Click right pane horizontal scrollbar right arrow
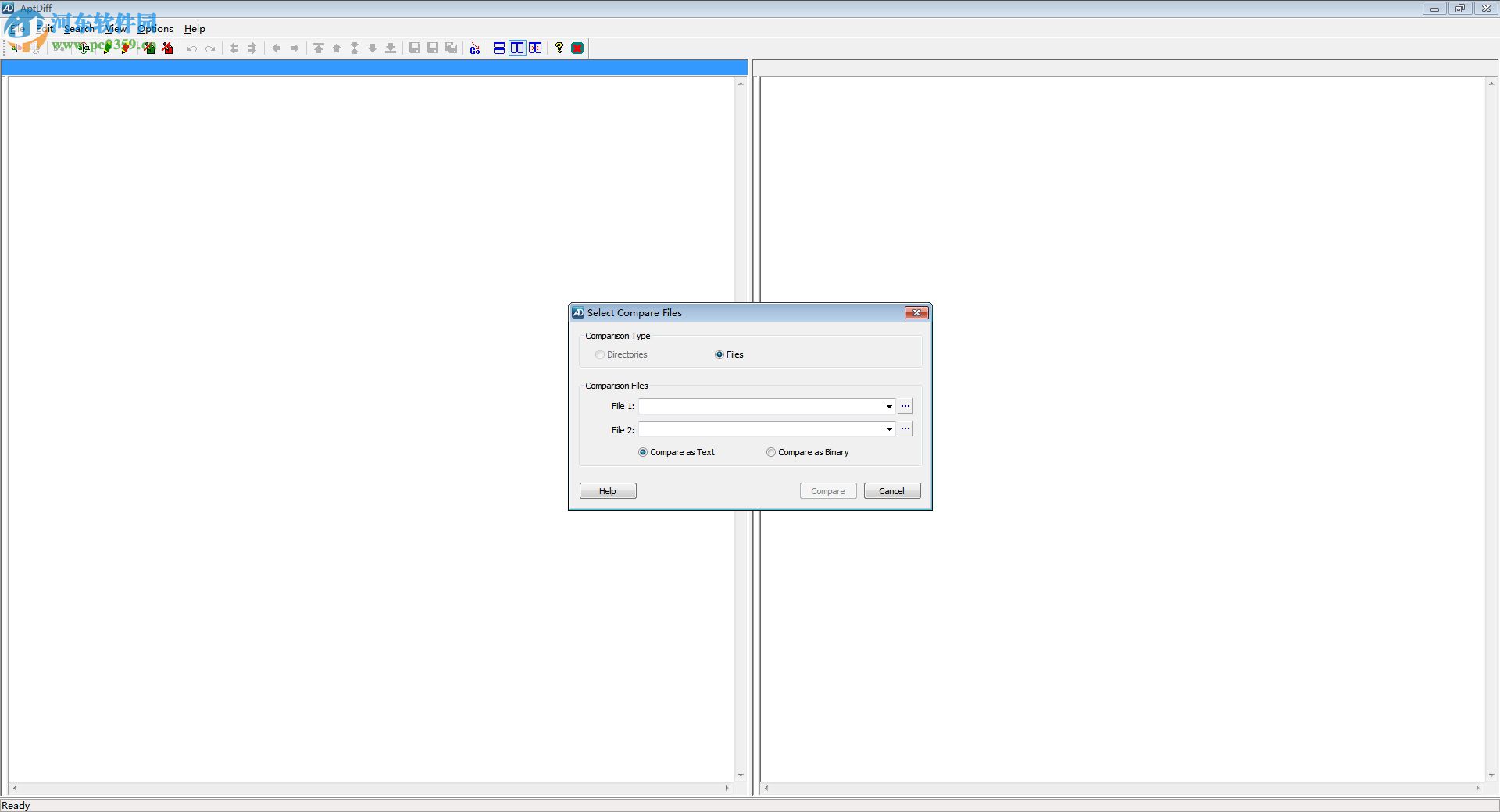This screenshot has height=812, width=1500. coord(1478,789)
